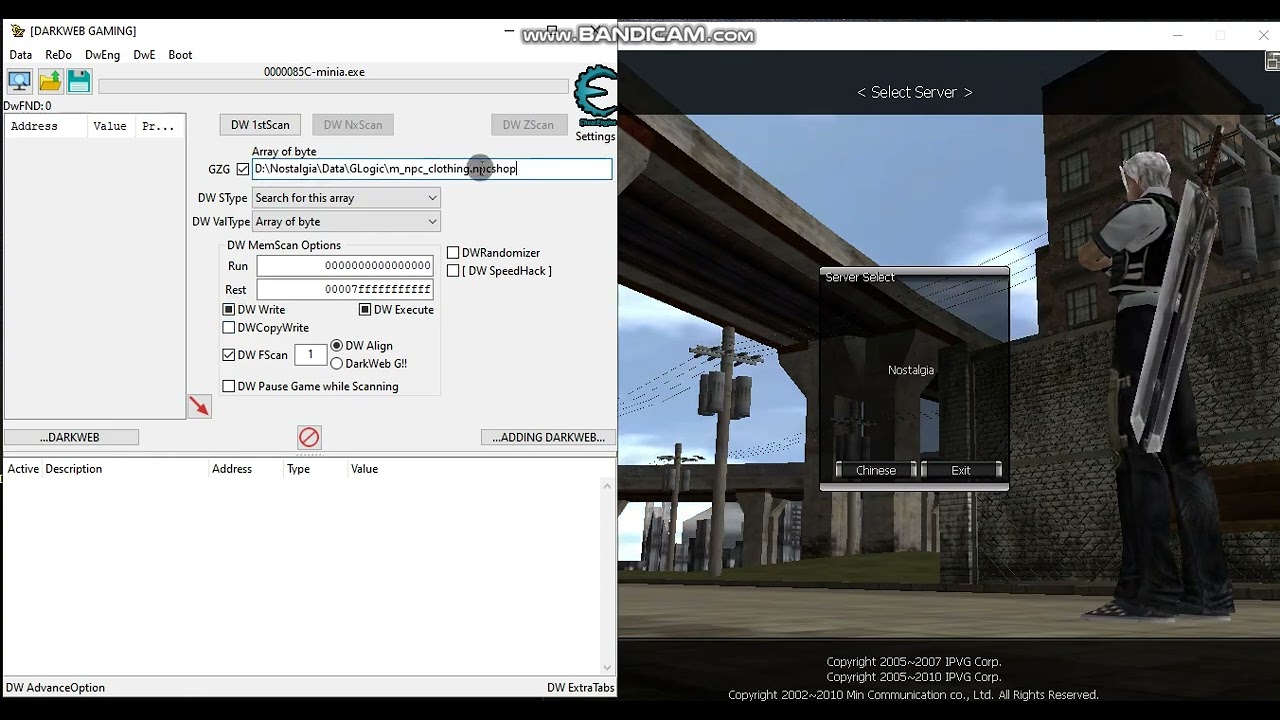Expand the DW ValType dropdown
This screenshot has width=1280, height=720.
346,222
